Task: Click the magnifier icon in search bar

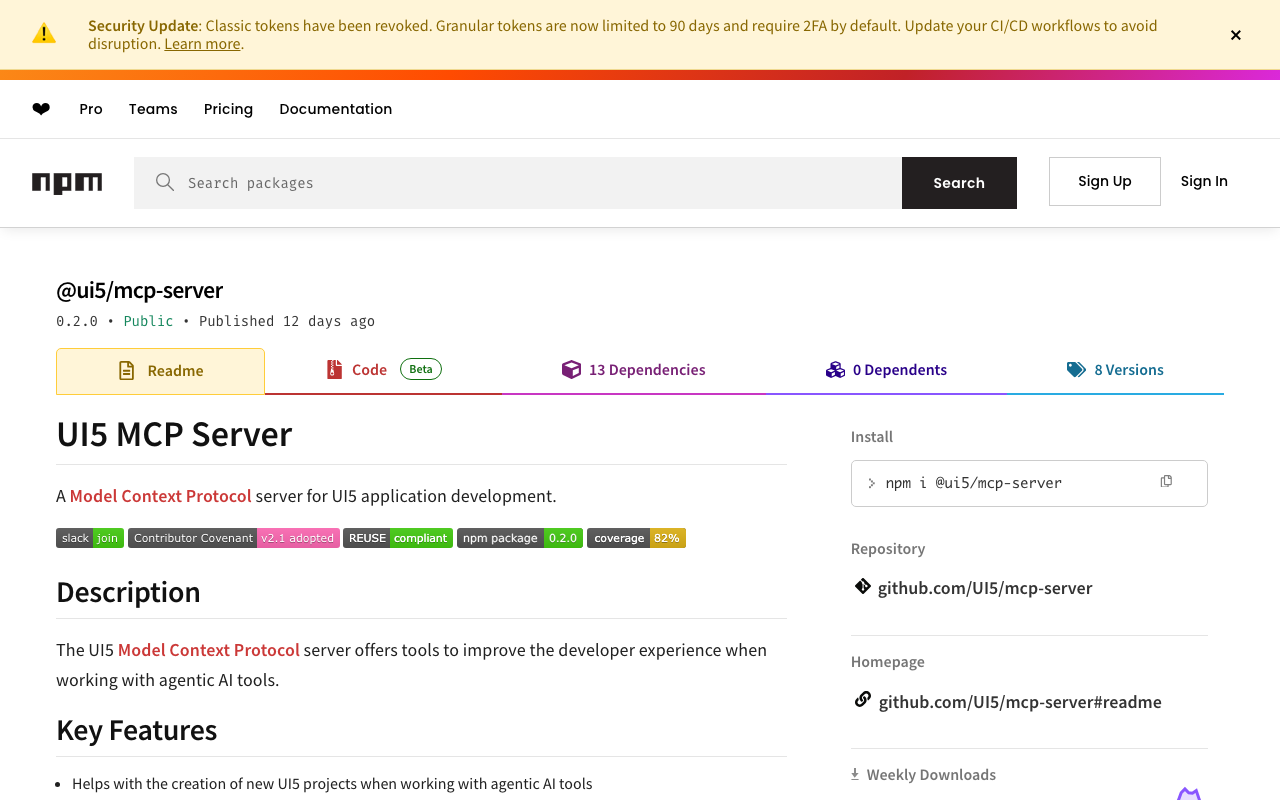Action: pyautogui.click(x=165, y=182)
